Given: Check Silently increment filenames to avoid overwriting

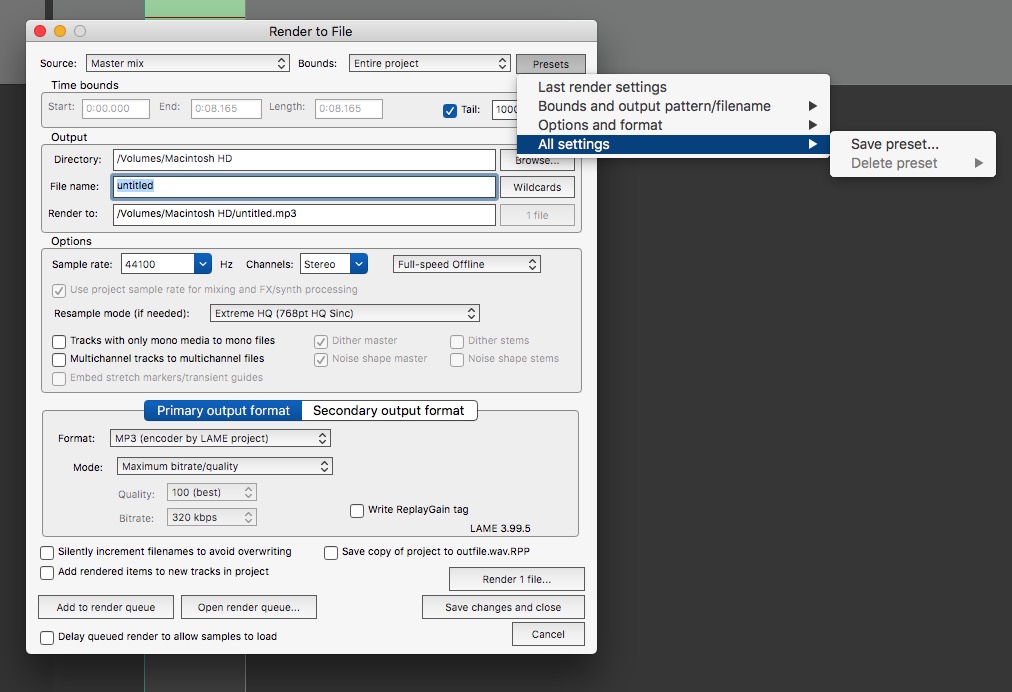Looking at the screenshot, I should [x=47, y=553].
